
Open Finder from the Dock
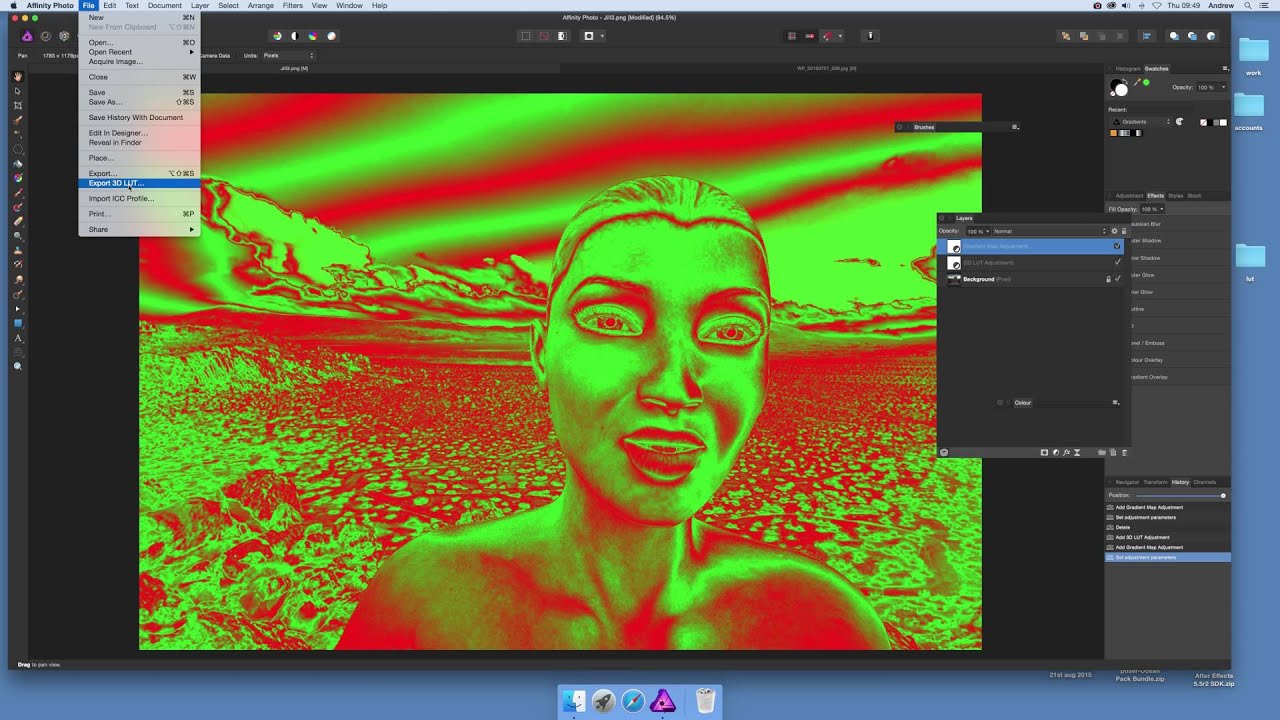click(x=574, y=702)
